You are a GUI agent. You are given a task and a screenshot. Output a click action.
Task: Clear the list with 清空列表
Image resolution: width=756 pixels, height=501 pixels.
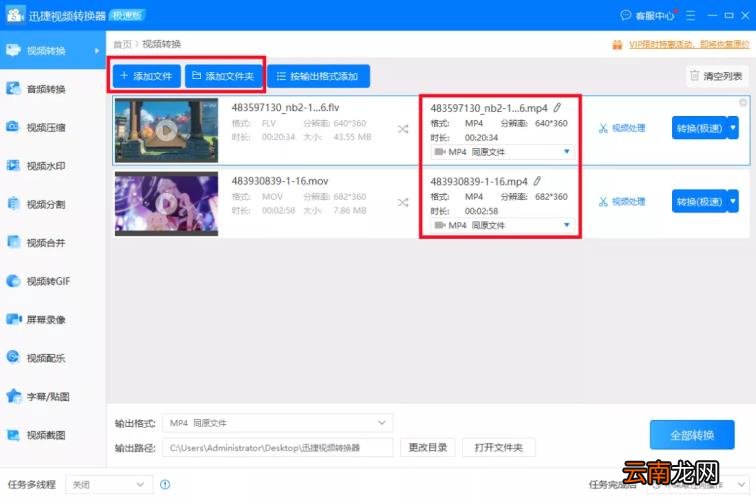716,76
